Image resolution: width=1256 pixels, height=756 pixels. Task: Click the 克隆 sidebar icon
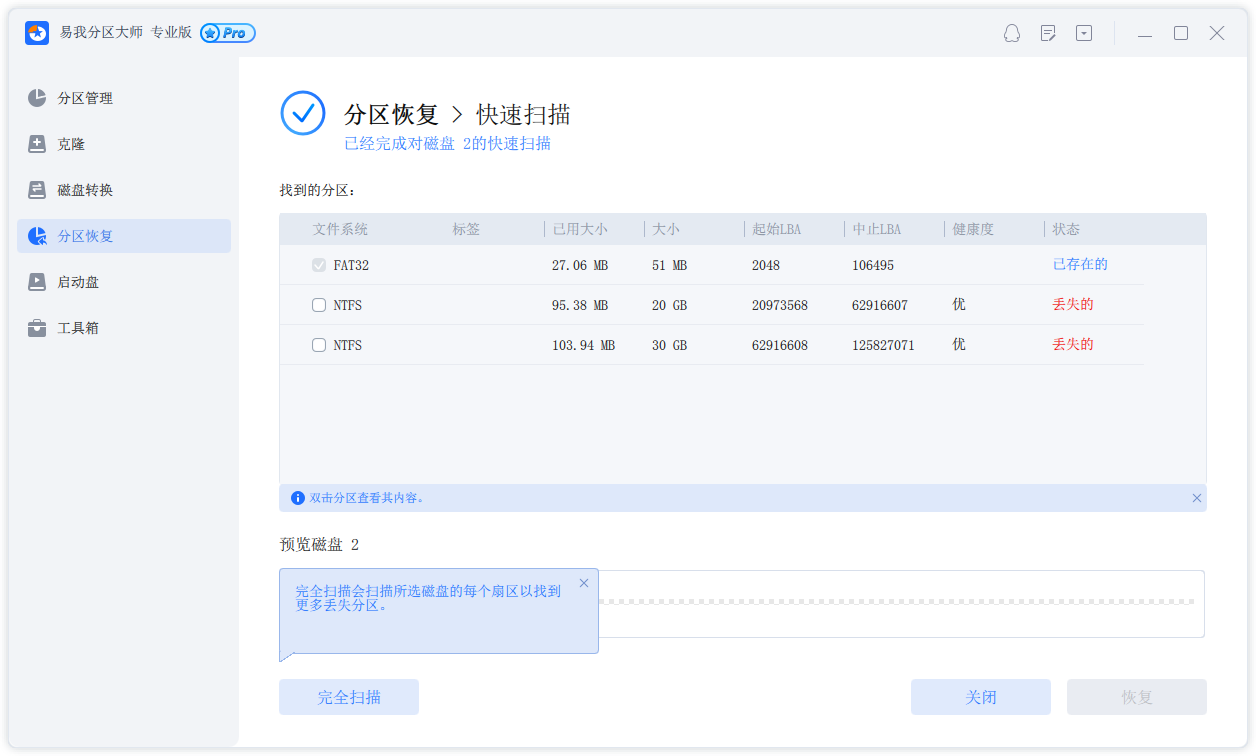(x=37, y=144)
